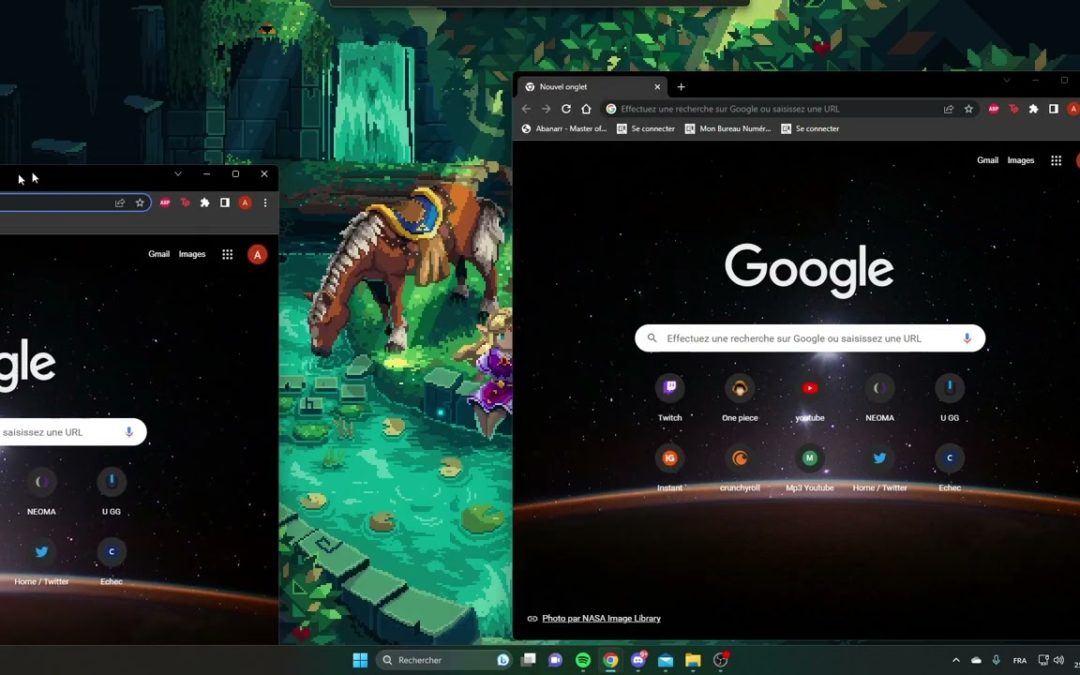Go forward in right Chrome window
The image size is (1080, 675).
tap(546, 109)
